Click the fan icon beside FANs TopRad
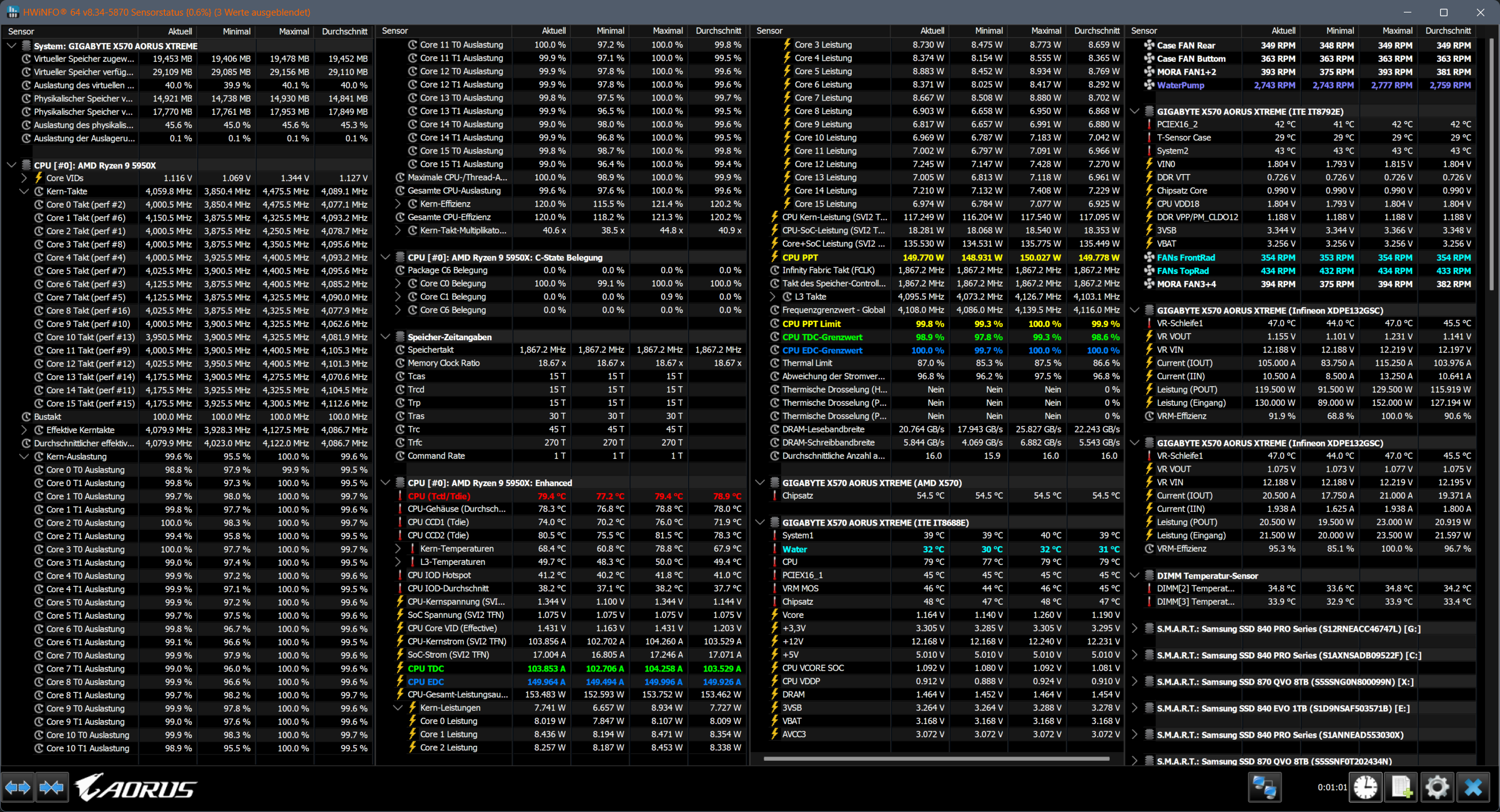The height and width of the screenshot is (812, 1500). click(1149, 271)
